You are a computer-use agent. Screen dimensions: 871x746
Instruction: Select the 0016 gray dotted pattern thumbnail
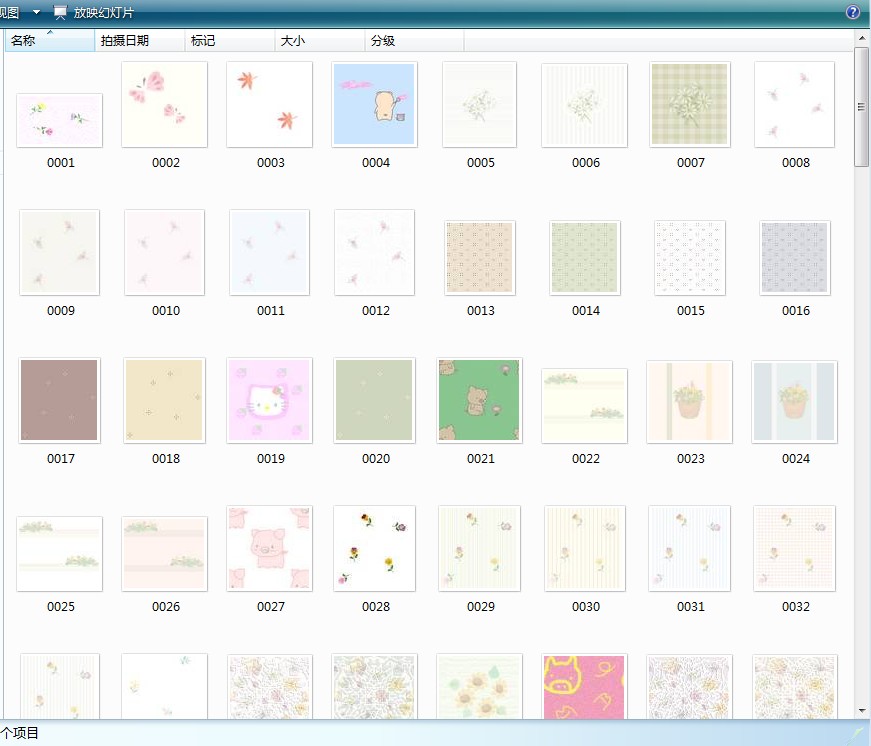(x=794, y=258)
